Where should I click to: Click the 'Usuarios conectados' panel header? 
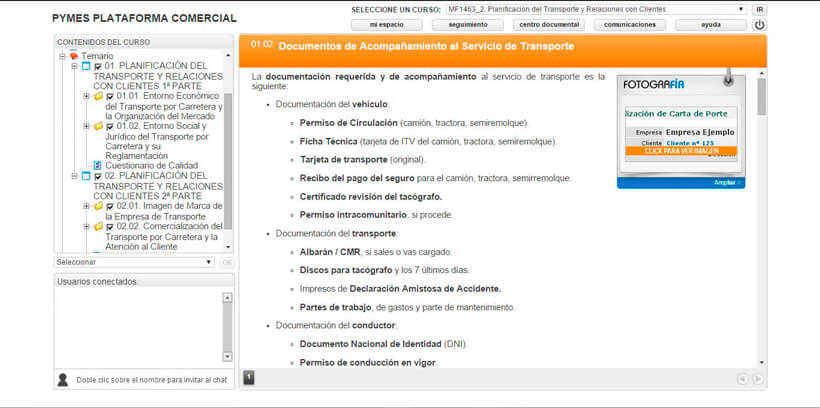pos(144,281)
